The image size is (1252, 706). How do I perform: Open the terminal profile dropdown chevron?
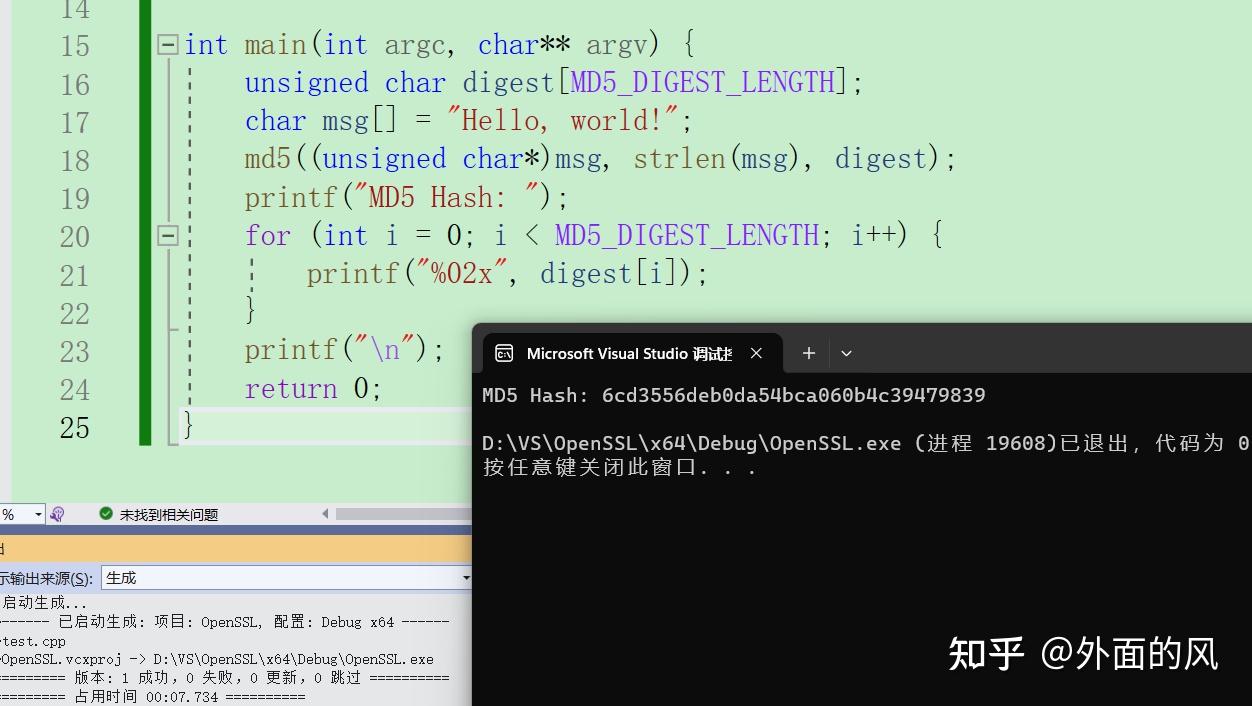(x=846, y=353)
